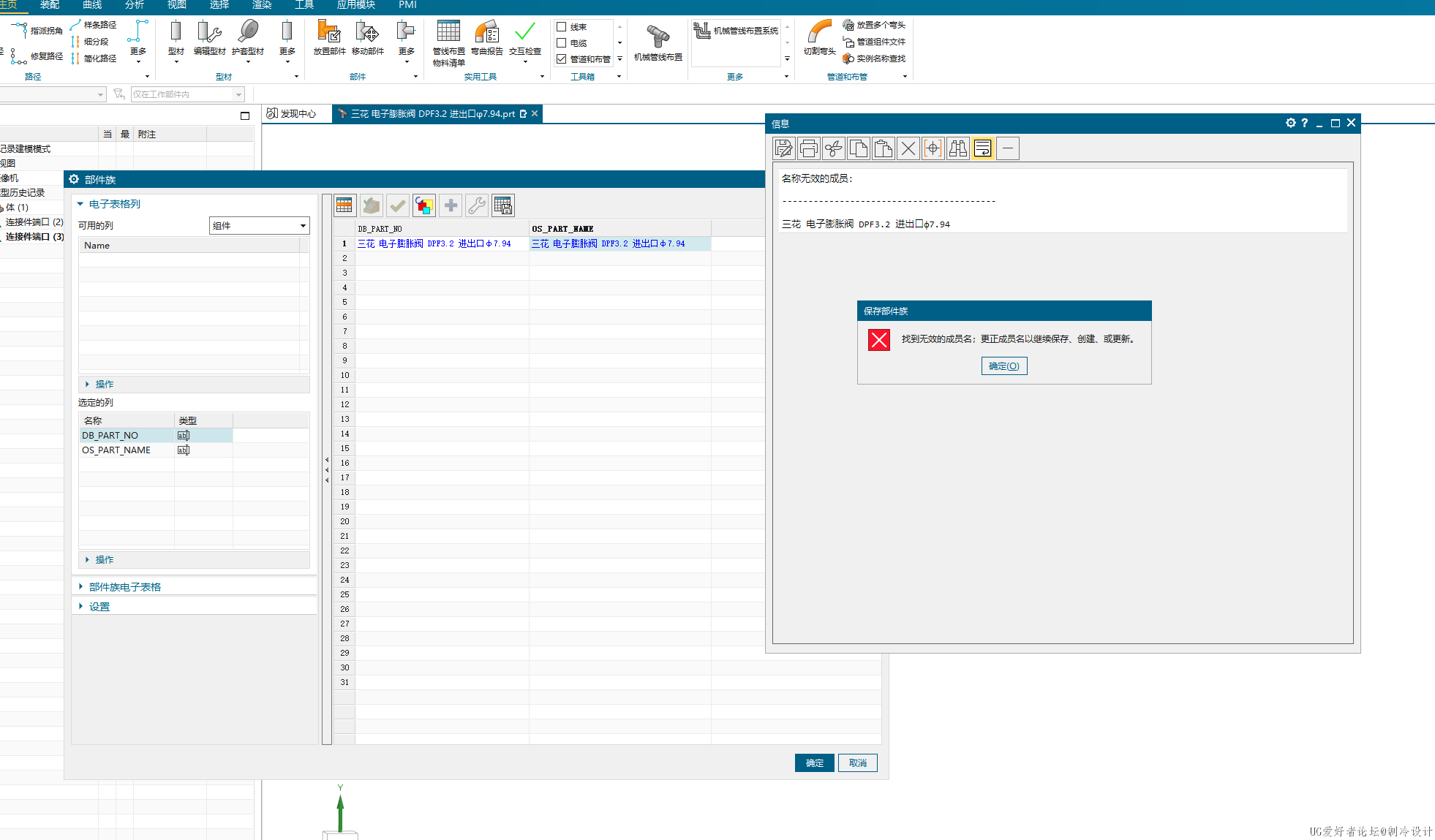This screenshot has height=840, width=1435.
Task: Click the cut scissors icon in 信息 window
Action: click(834, 148)
